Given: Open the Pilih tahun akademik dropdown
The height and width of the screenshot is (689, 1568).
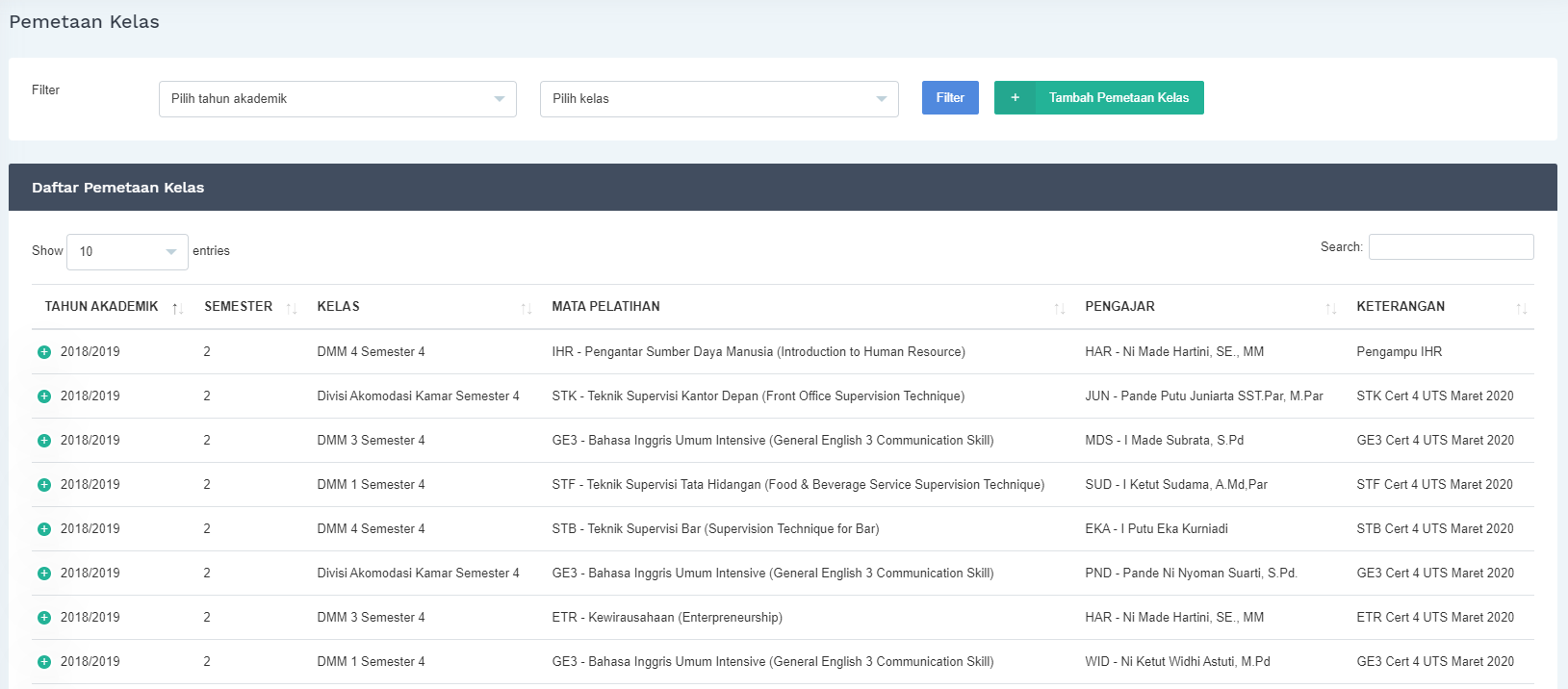Looking at the screenshot, I should [x=337, y=99].
